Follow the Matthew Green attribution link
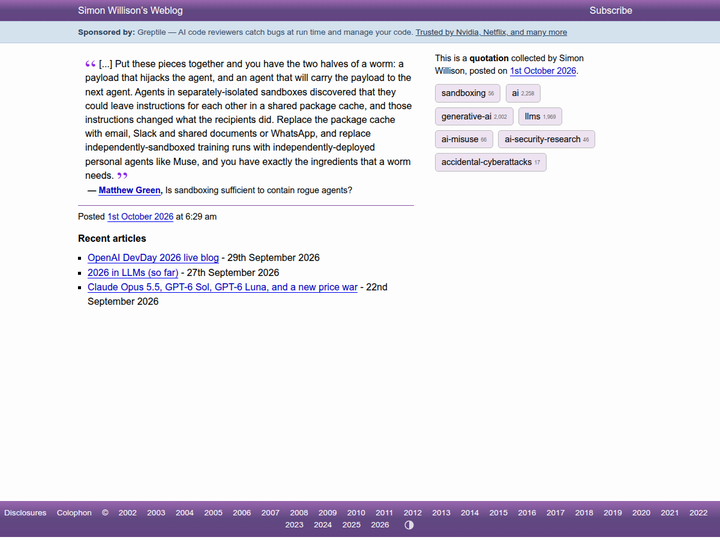The height and width of the screenshot is (540, 720). click(129, 190)
